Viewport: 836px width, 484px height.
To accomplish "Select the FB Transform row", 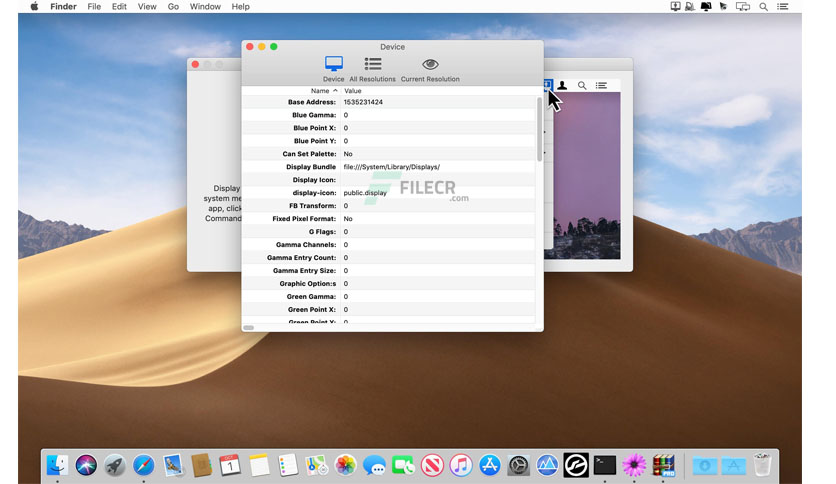I will tap(389, 206).
